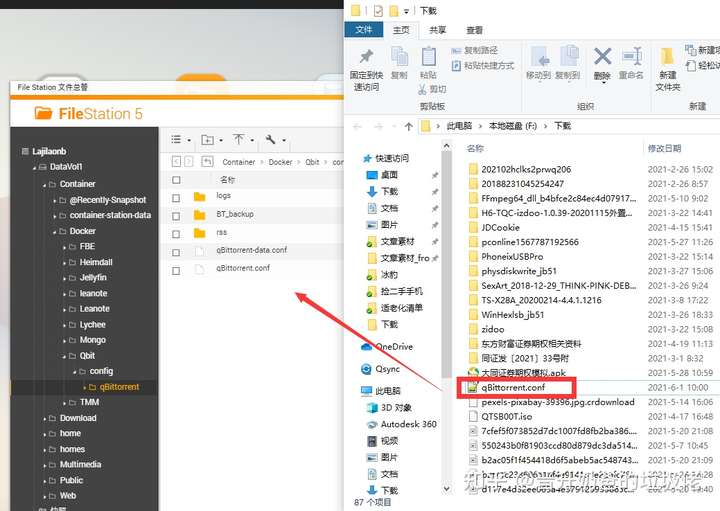Open the Multimedia shared folder in tree
The height and width of the screenshot is (511, 720).
coord(80,465)
